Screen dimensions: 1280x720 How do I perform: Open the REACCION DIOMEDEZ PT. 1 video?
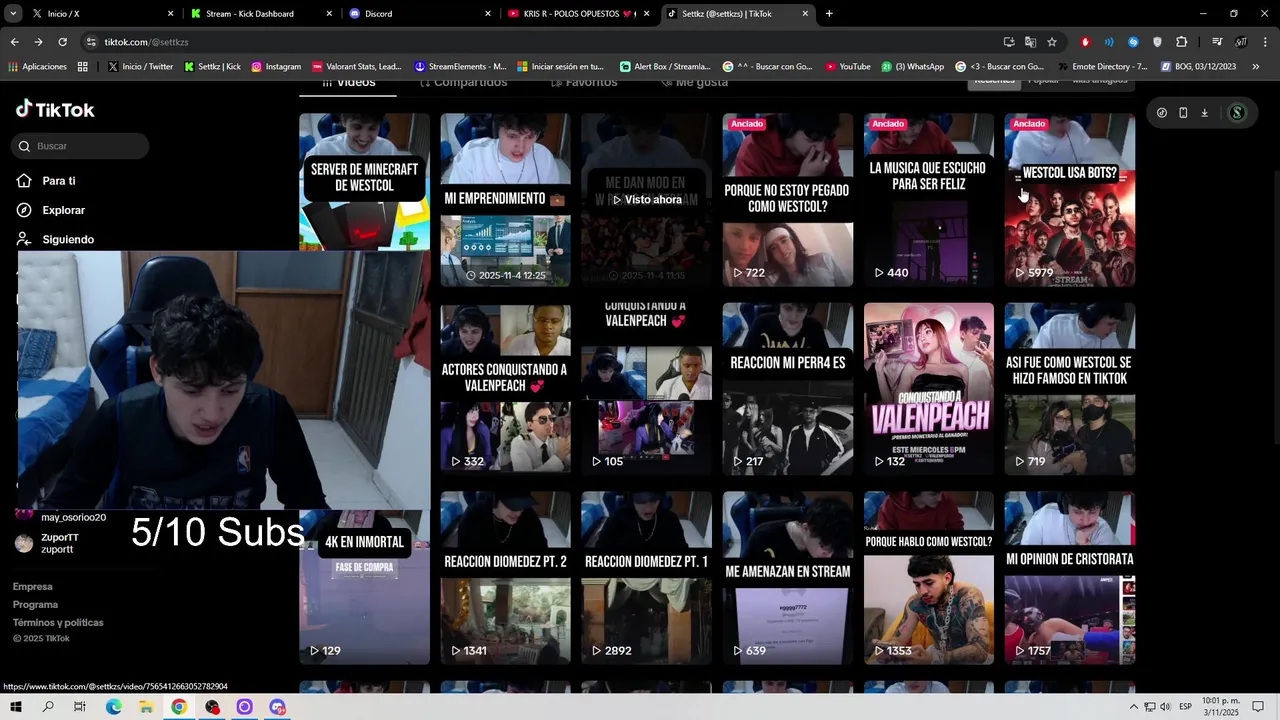pos(646,578)
